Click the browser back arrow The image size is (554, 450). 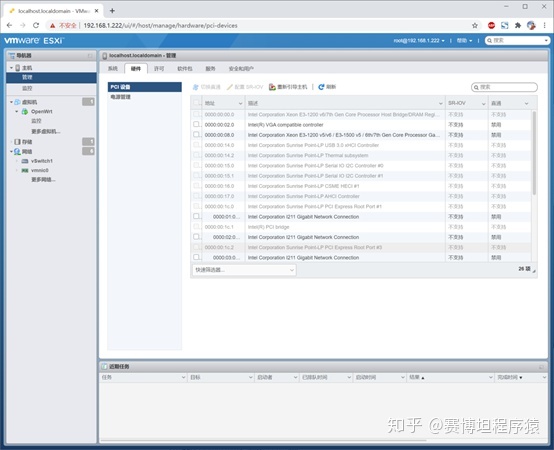click(10, 25)
